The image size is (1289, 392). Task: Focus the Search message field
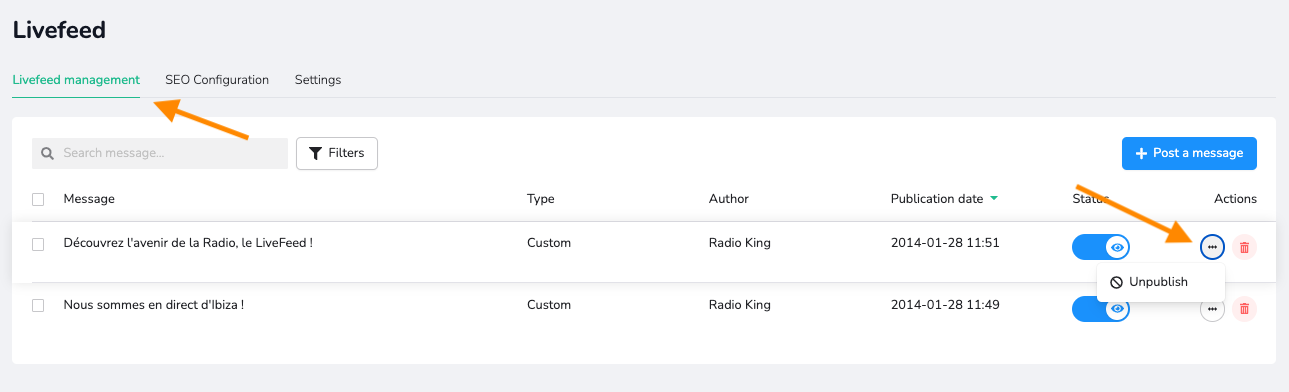coord(160,154)
